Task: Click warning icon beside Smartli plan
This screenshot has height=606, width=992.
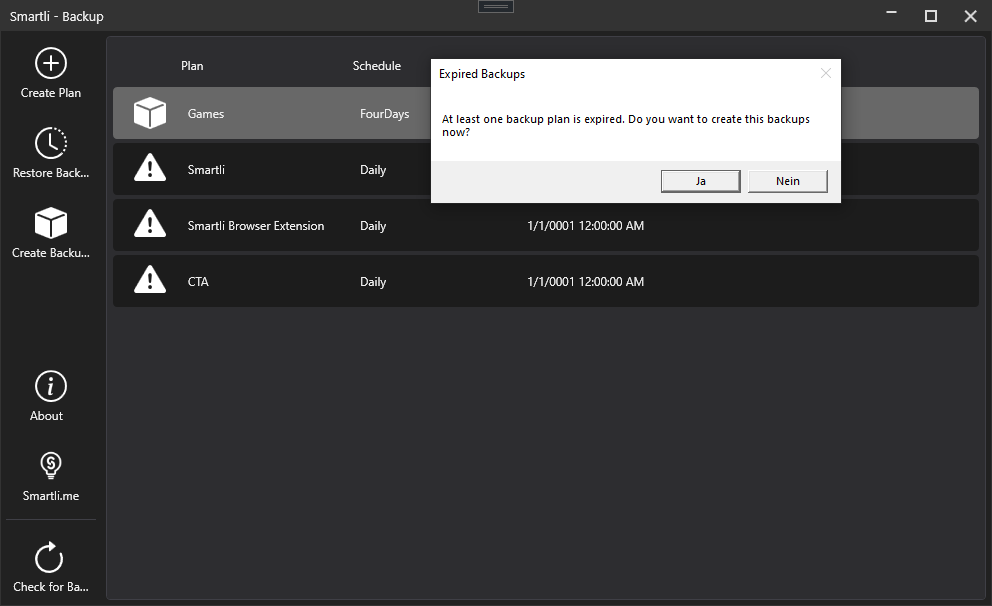Action: coord(150,169)
